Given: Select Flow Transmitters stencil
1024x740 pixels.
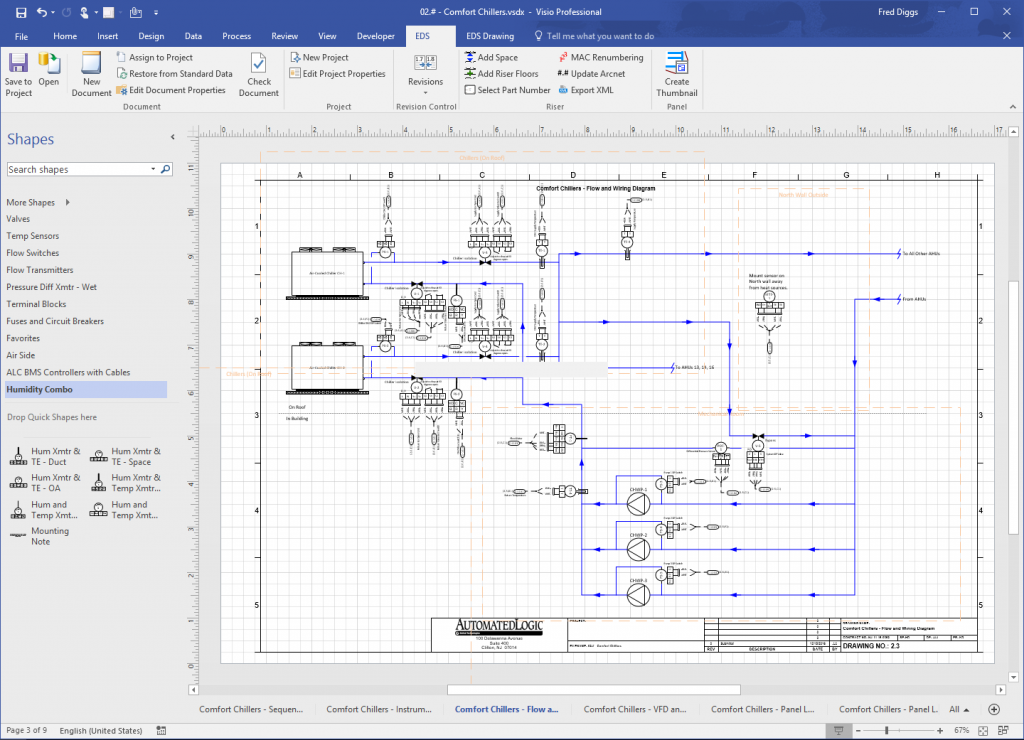Looking at the screenshot, I should click(x=40, y=270).
